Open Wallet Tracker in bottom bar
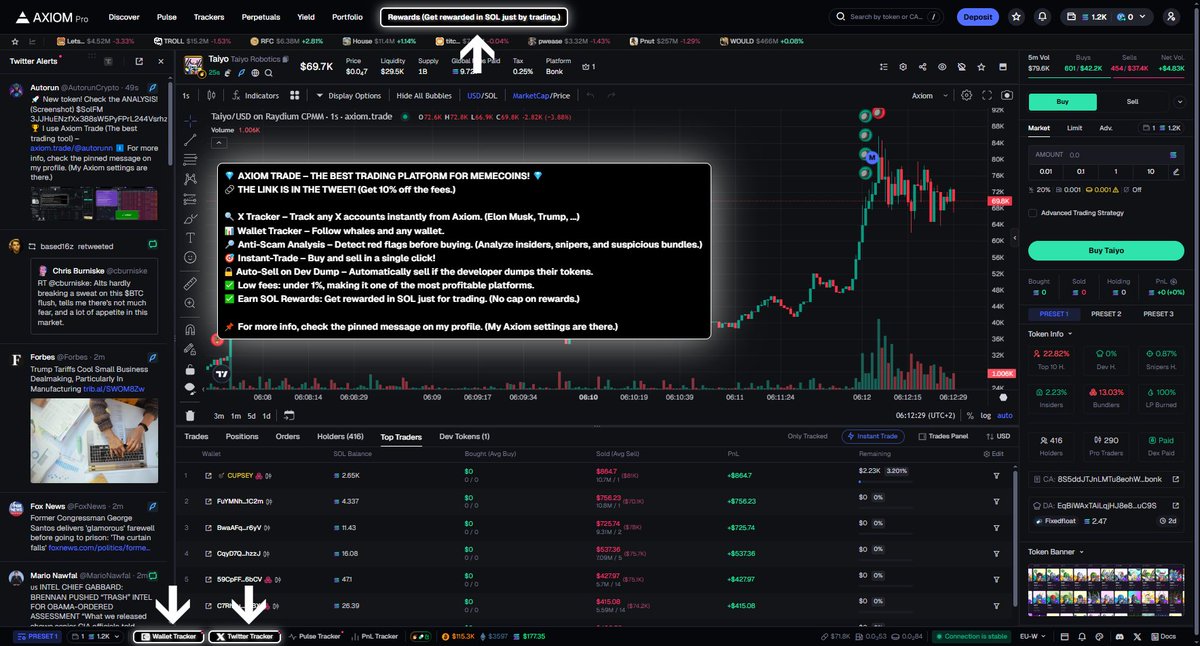The width and height of the screenshot is (1200, 646). [x=169, y=636]
